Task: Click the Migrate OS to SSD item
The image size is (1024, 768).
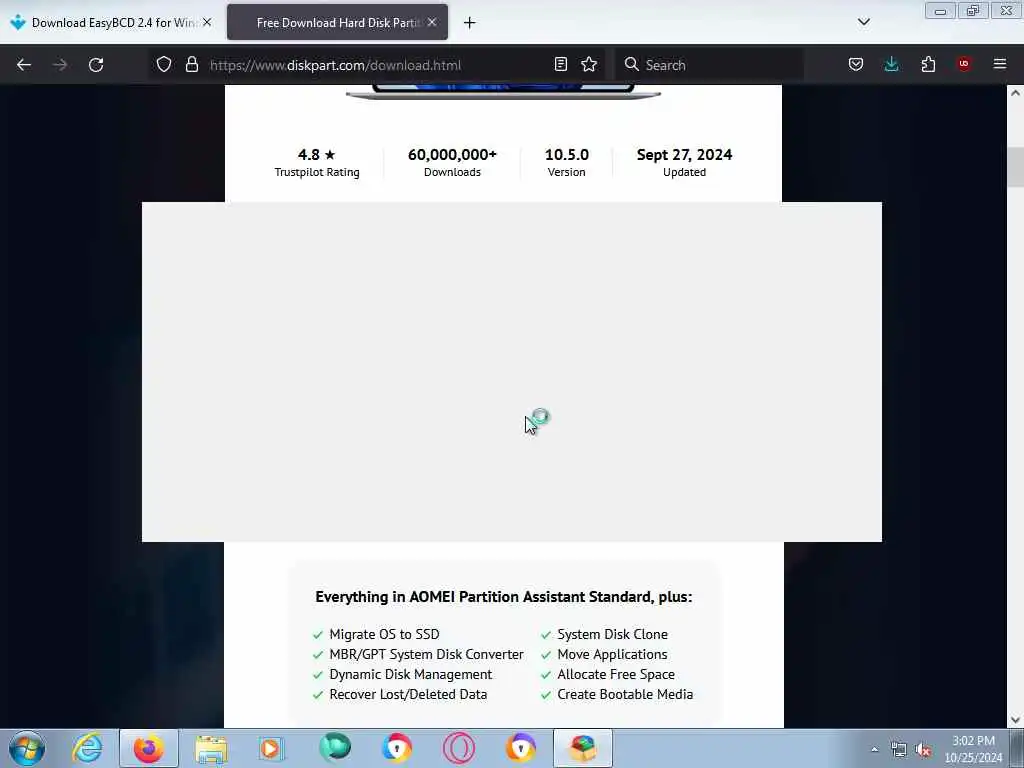Action: 384,634
